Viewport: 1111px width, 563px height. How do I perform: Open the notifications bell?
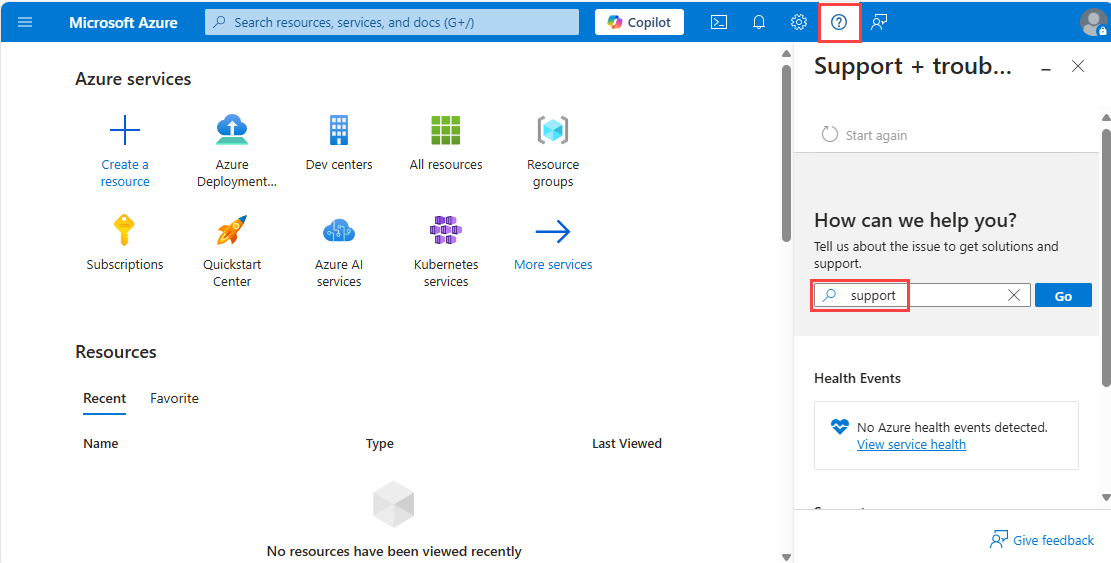pyautogui.click(x=759, y=22)
